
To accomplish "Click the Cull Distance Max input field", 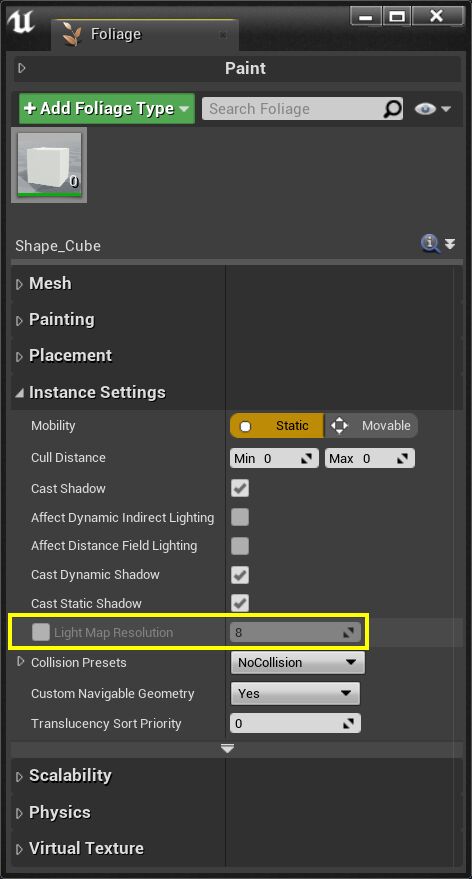I will tap(370, 459).
